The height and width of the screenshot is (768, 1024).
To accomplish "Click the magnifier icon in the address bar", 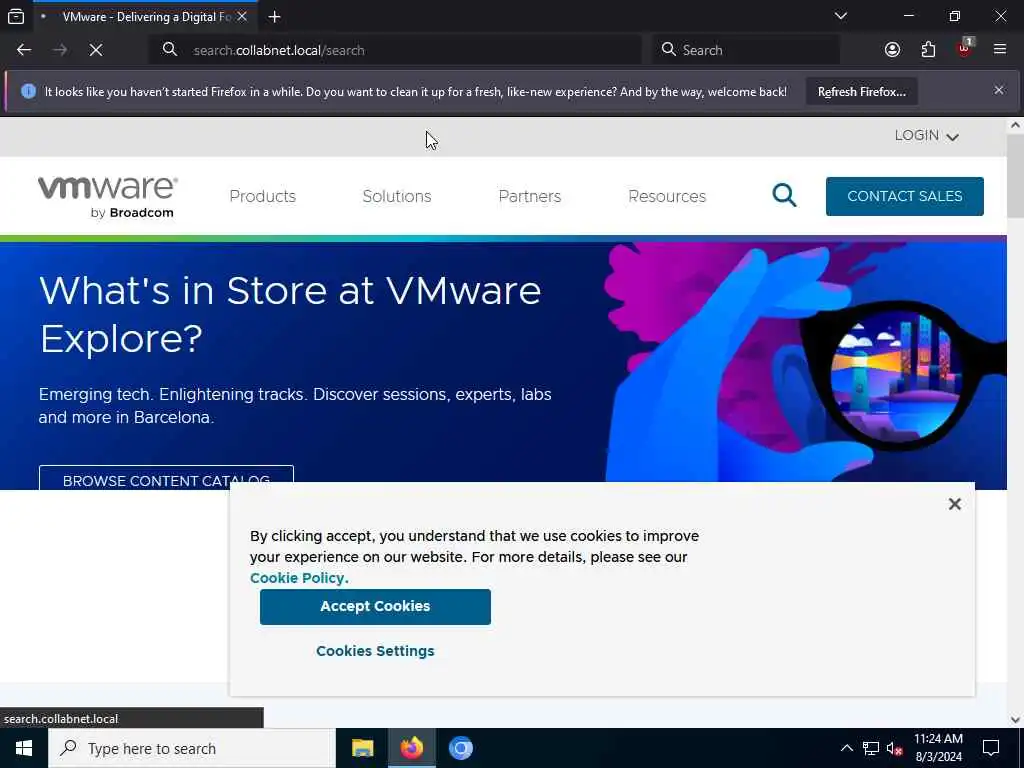I will tap(170, 50).
